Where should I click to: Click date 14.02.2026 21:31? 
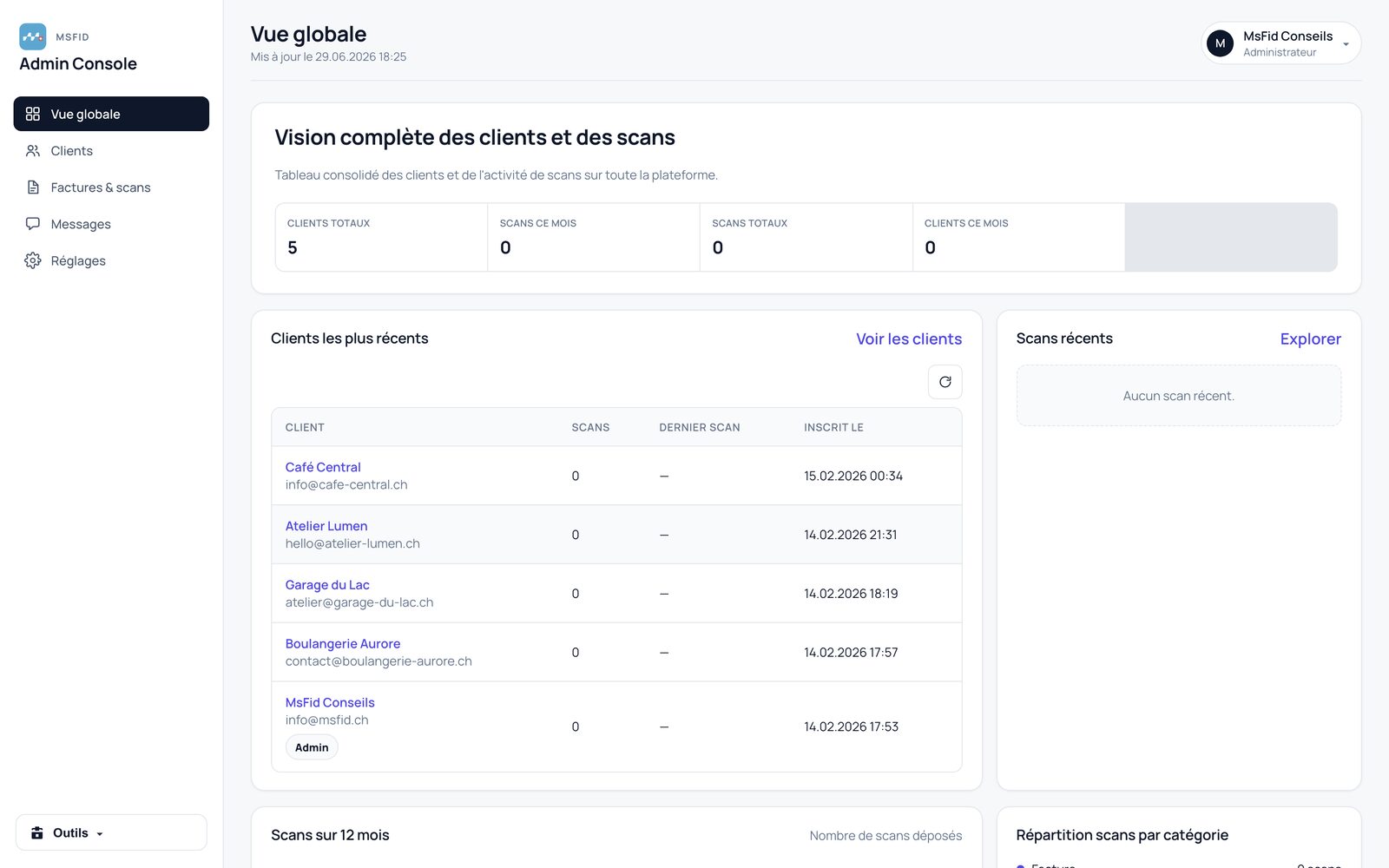851,535
